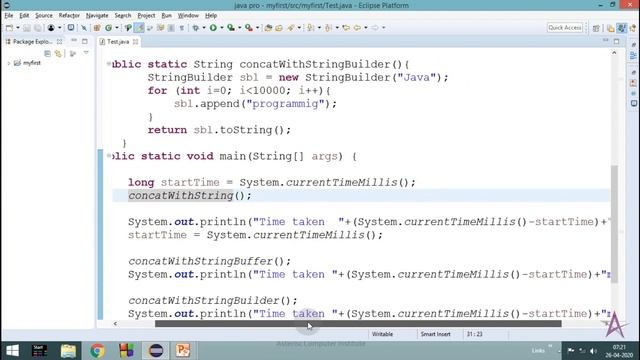Image resolution: width=640 pixels, height=360 pixels.
Task: Click the Open Task icon in toolbar
Action: coord(71,28)
